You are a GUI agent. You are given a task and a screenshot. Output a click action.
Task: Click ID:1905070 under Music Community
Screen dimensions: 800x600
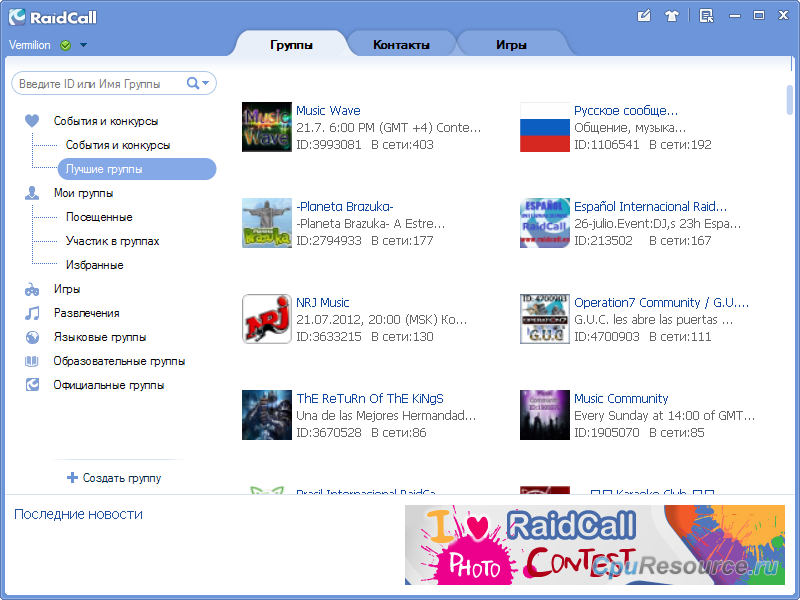click(x=607, y=432)
